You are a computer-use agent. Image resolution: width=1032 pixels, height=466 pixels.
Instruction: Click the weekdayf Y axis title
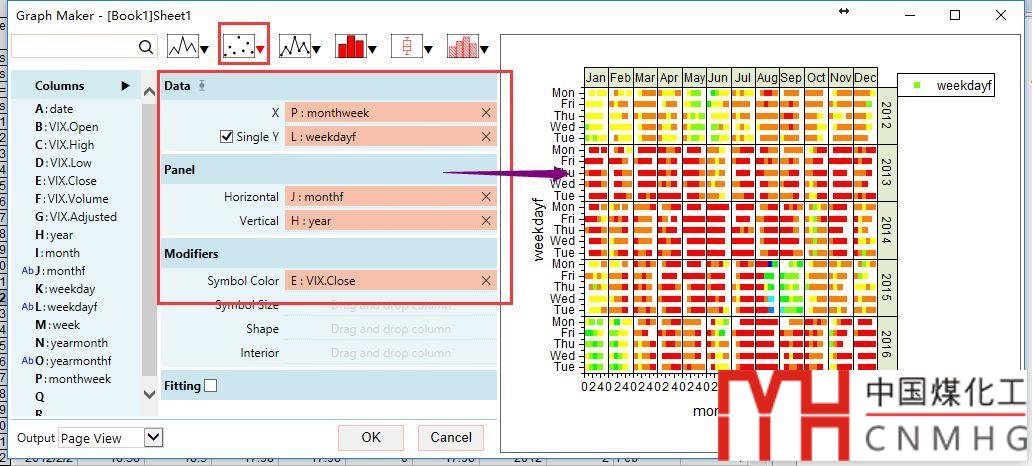pyautogui.click(x=539, y=229)
